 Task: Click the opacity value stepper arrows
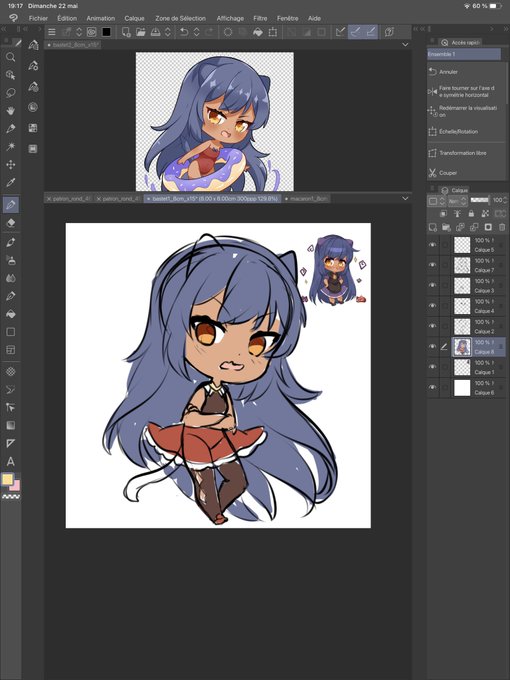[x=507, y=200]
